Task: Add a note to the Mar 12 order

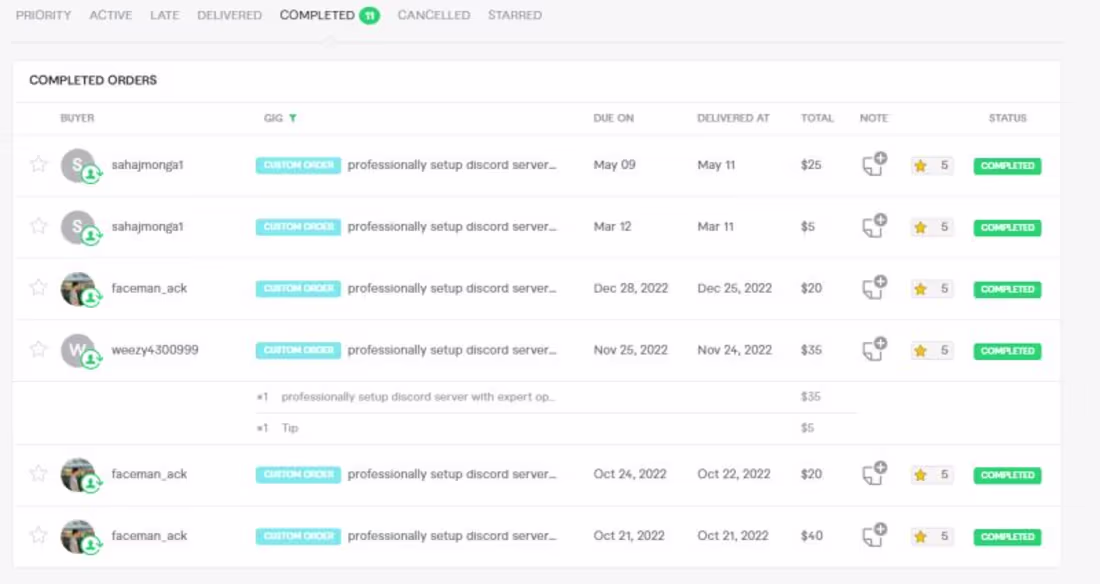Action: click(874, 227)
